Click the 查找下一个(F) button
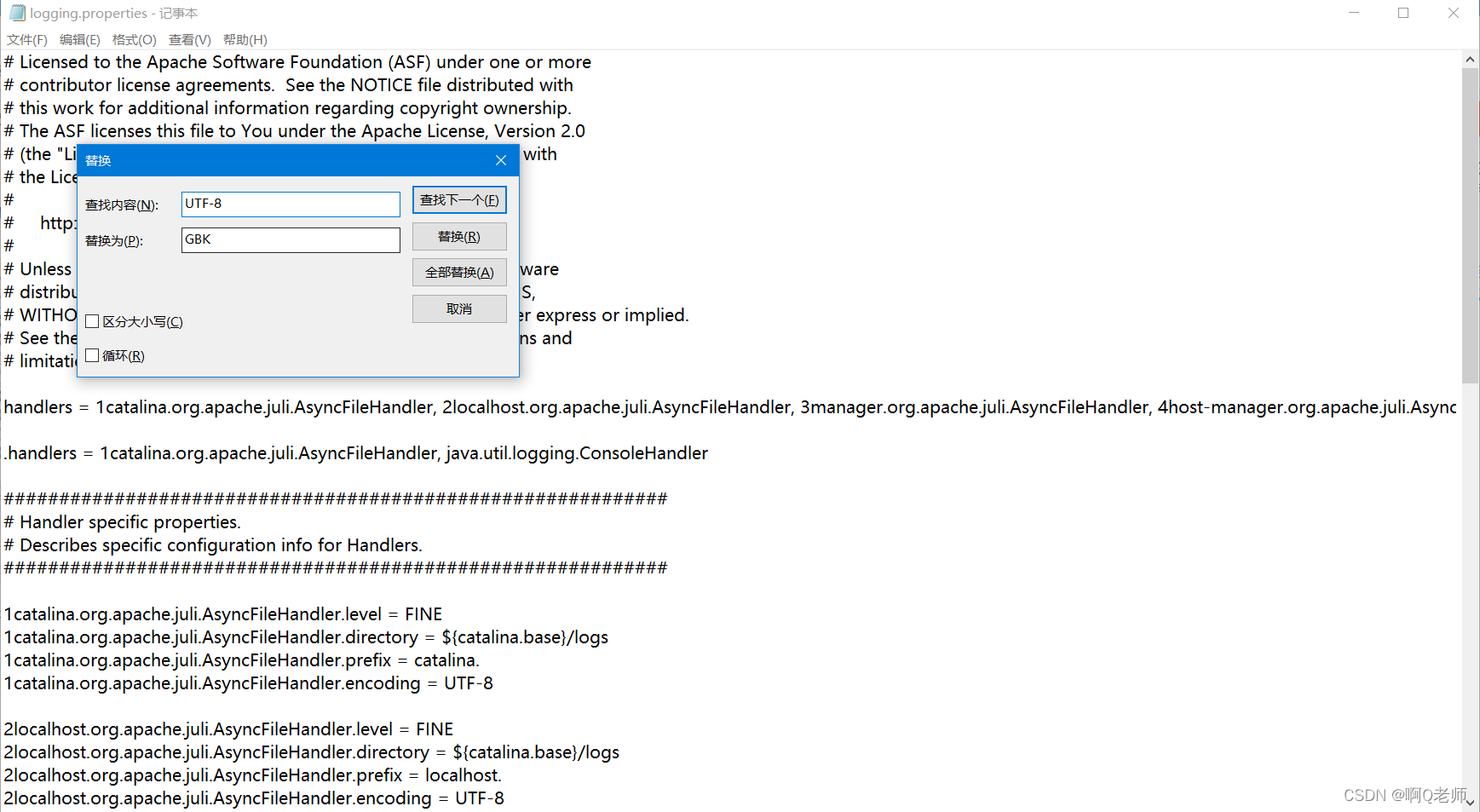Screen dimensions: 1480x812 point(459,200)
